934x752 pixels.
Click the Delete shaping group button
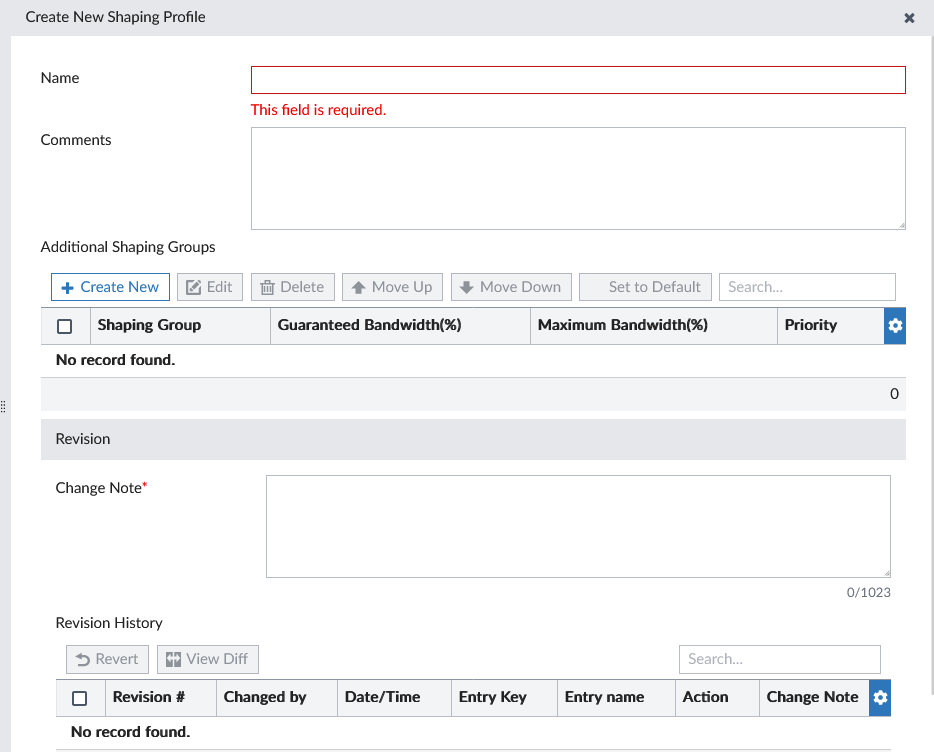tap(292, 287)
